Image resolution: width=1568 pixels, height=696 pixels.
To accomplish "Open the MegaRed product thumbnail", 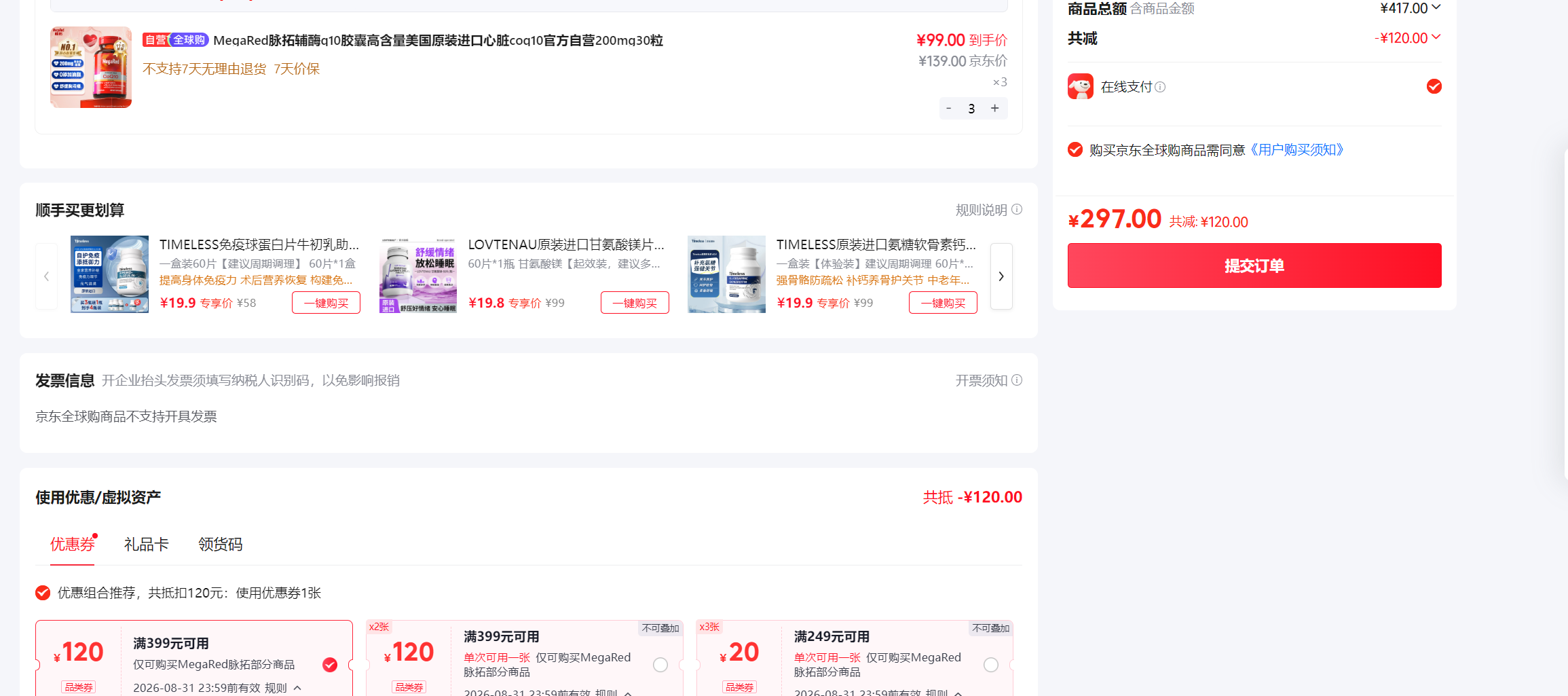I will coord(91,67).
